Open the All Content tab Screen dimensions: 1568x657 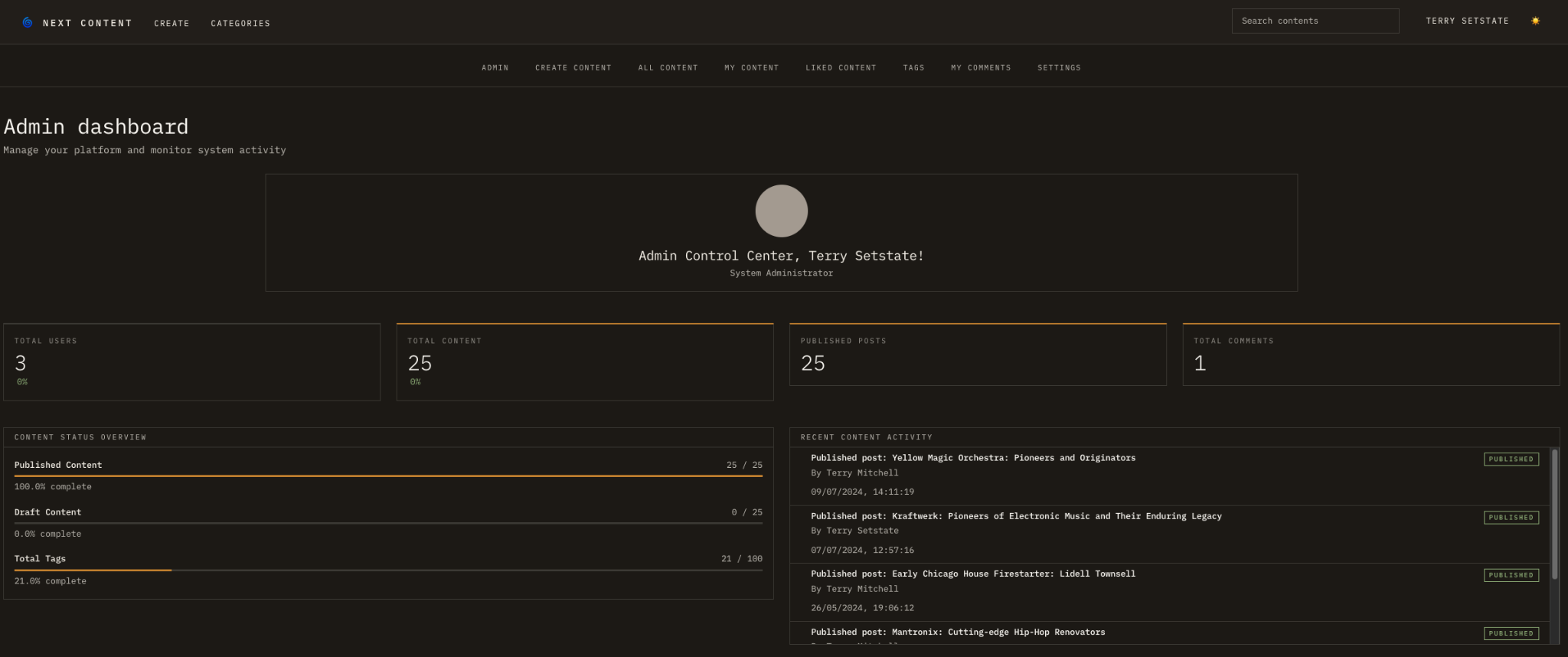coord(668,67)
